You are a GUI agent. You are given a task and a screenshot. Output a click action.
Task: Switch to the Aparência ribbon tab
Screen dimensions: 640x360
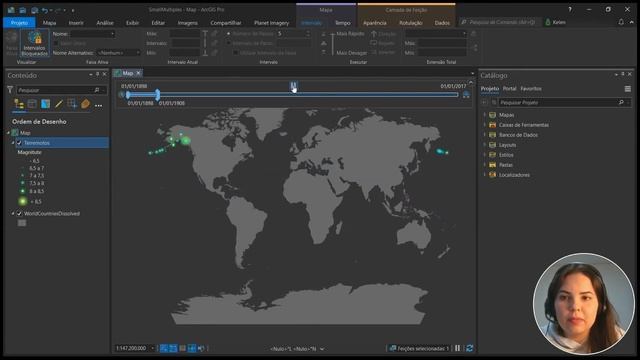[x=375, y=23]
